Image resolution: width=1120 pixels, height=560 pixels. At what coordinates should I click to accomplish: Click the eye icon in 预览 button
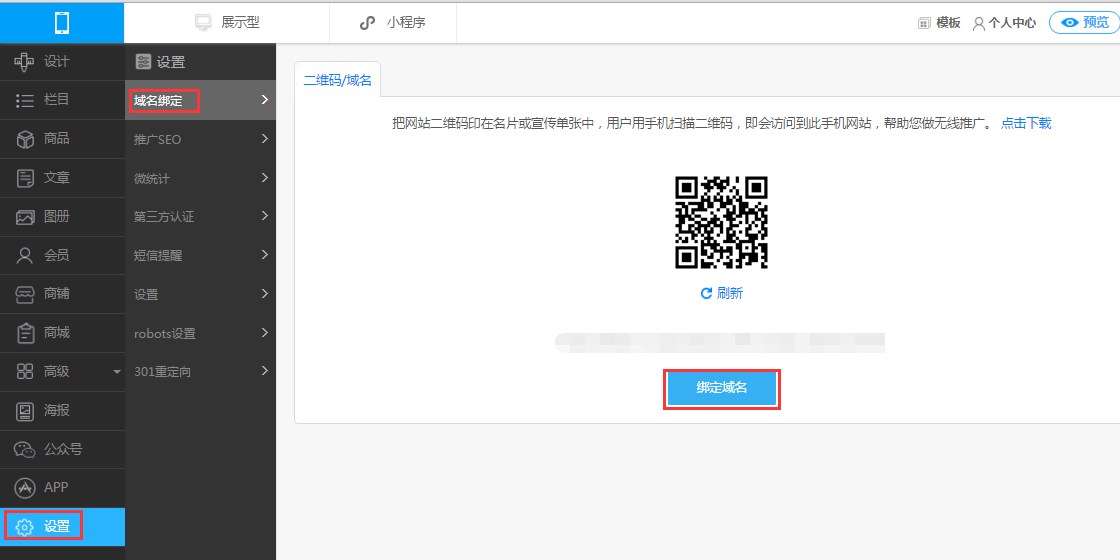point(1069,22)
